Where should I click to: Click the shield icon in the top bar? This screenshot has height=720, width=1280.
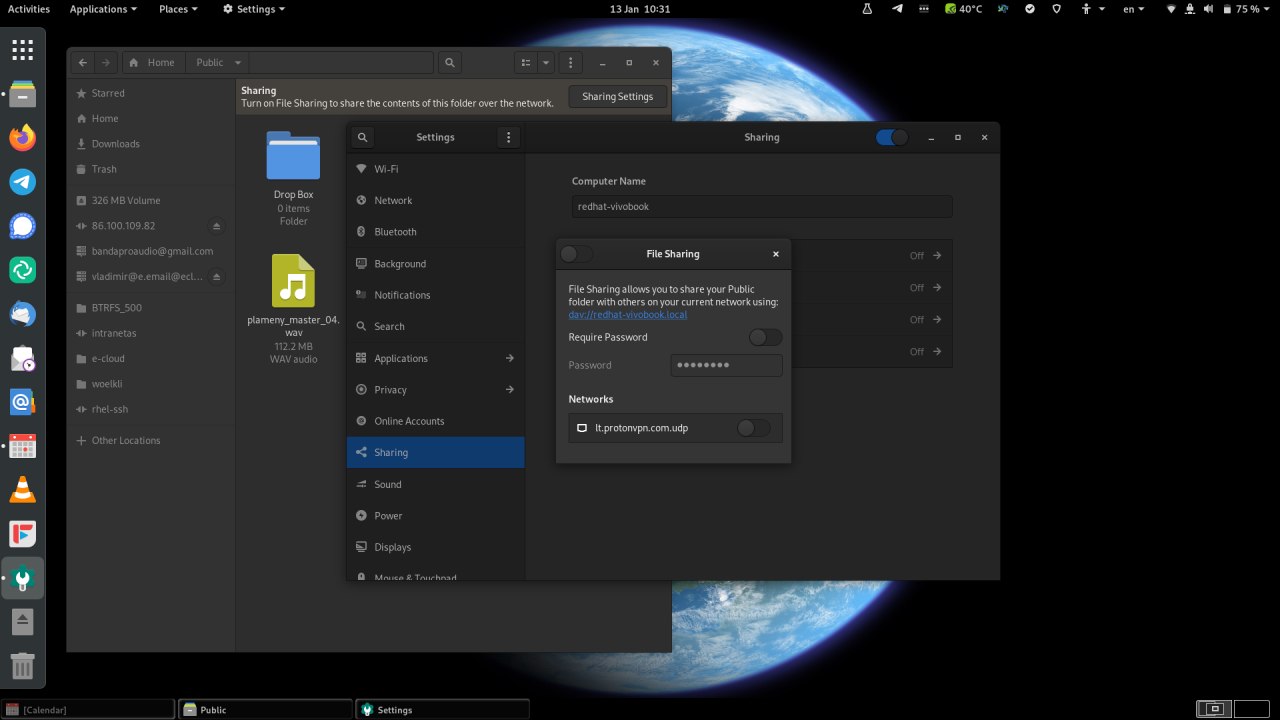[1057, 9]
